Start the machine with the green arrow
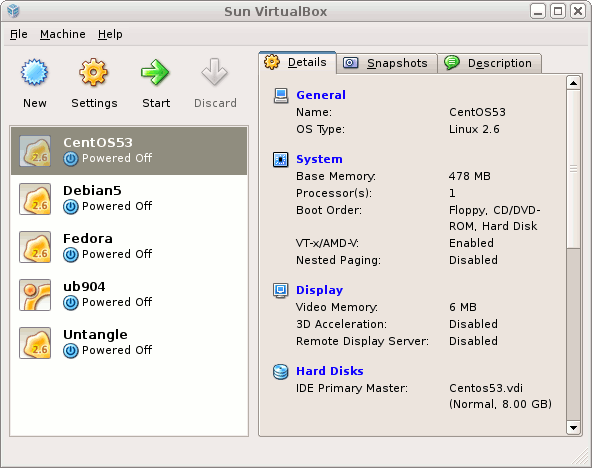Image resolution: width=592 pixels, height=468 pixels. click(x=155, y=72)
